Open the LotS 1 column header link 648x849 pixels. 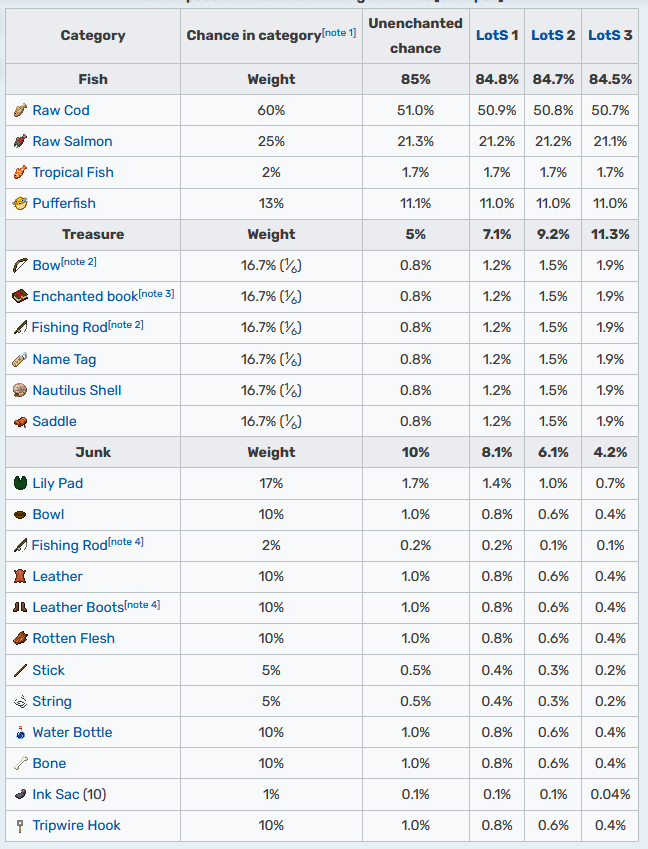pos(497,35)
